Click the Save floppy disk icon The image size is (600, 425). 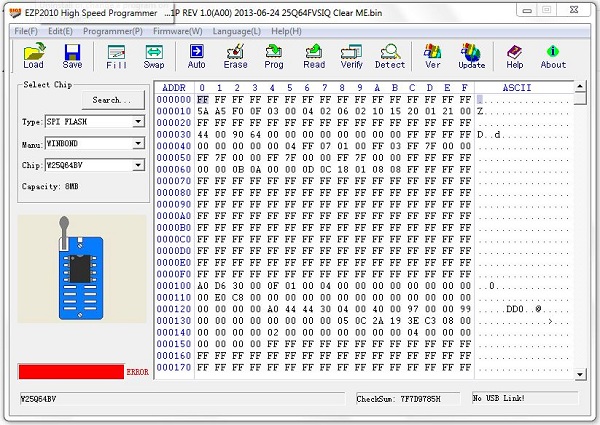(72, 56)
